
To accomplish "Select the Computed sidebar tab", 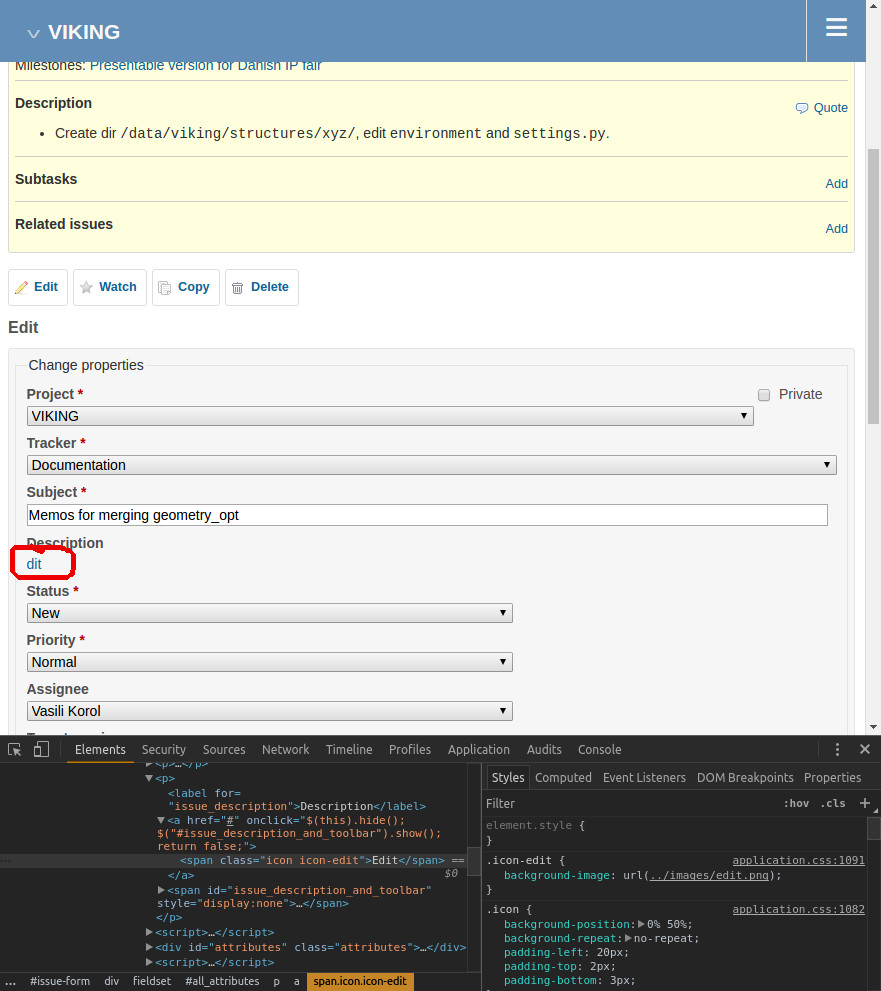I will click(563, 777).
